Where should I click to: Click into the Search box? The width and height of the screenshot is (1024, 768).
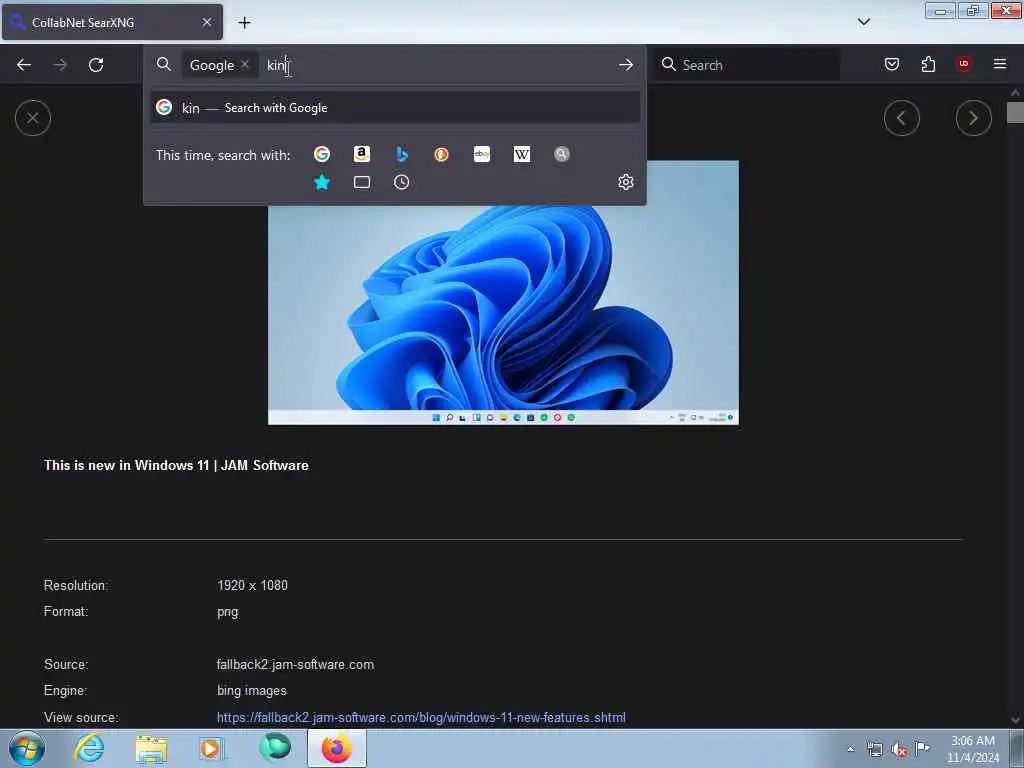tap(748, 65)
